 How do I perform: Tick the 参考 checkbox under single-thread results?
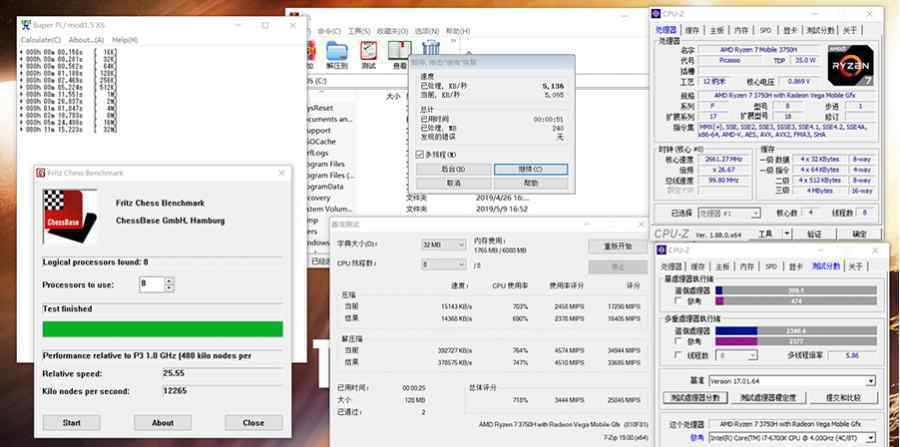pos(678,301)
